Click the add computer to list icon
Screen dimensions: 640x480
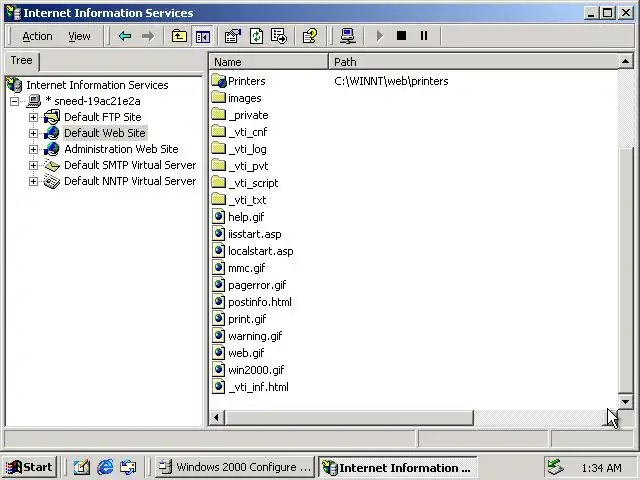tap(348, 36)
